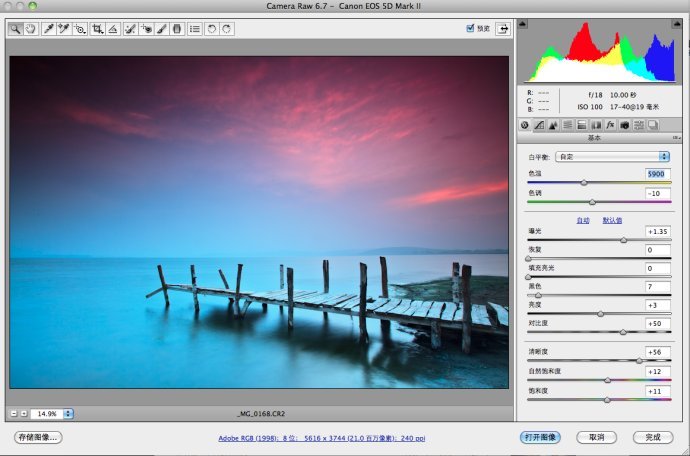Switch to the Camera Calibration panel tab

coord(624,125)
